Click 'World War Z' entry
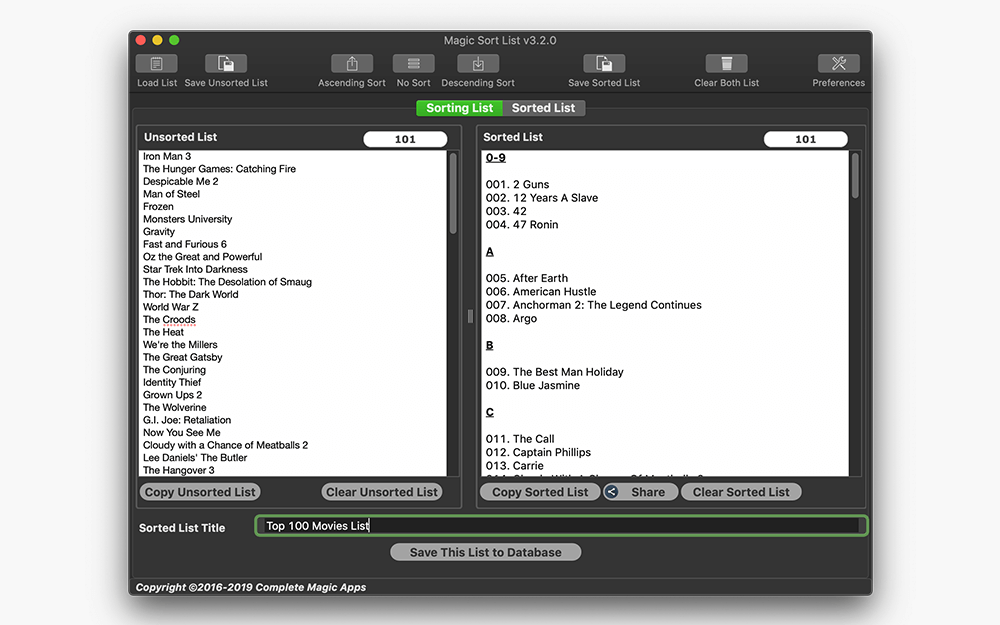Screen dimensions: 1000x625 [x=170, y=307]
